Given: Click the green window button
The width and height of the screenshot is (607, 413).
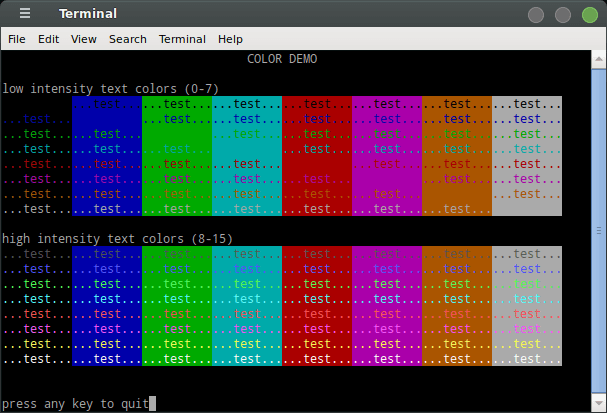Looking at the screenshot, I should (590, 15).
